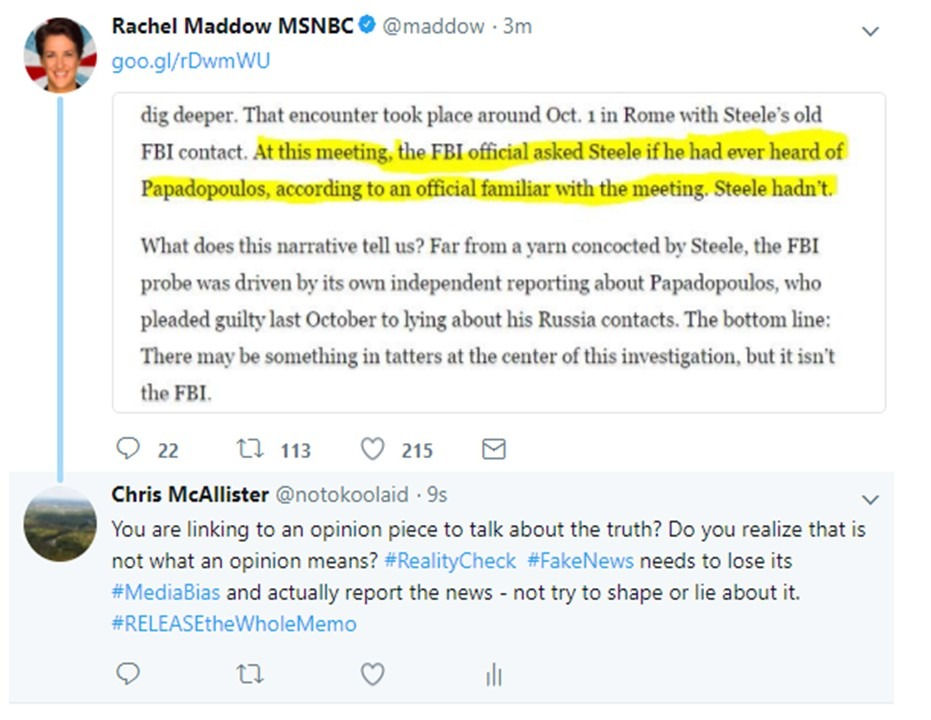
Task: Reply to Chris McAllister's tweet
Action: [x=127, y=674]
